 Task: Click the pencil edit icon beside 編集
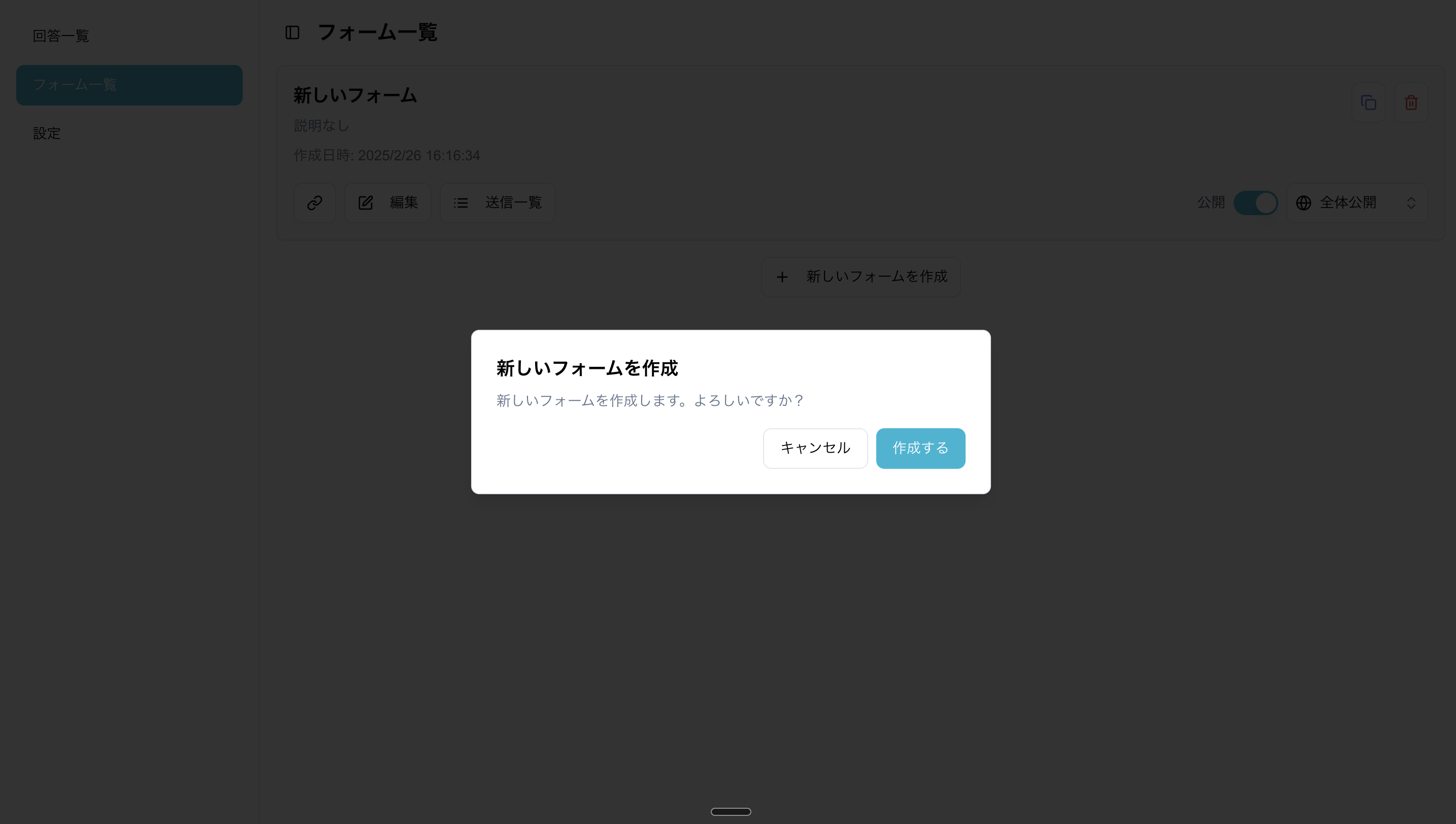click(366, 202)
